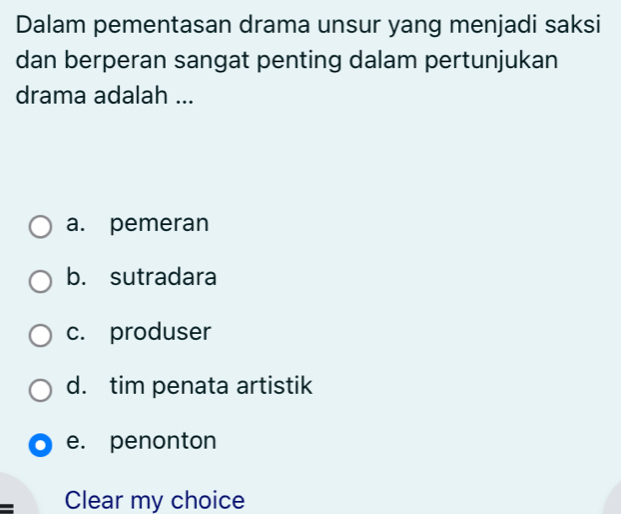This screenshot has height=514, width=621.
Task: Select the radio button for option a
Action: pos(40,226)
